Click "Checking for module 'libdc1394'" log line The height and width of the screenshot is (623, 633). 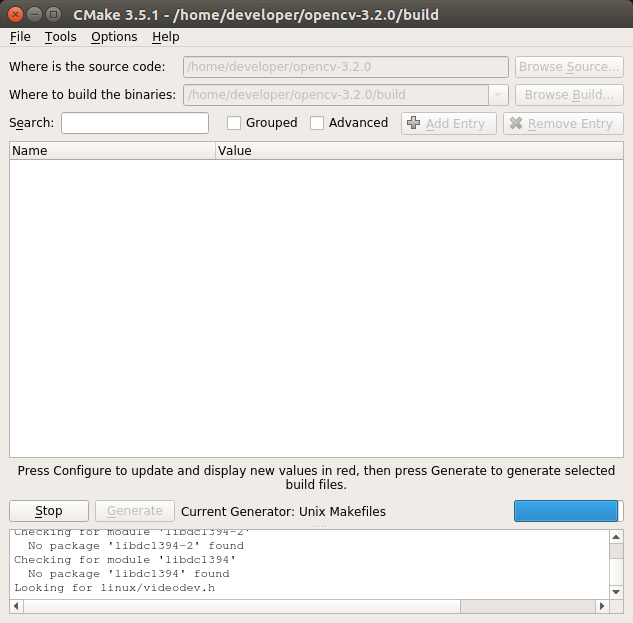(x=125, y=560)
